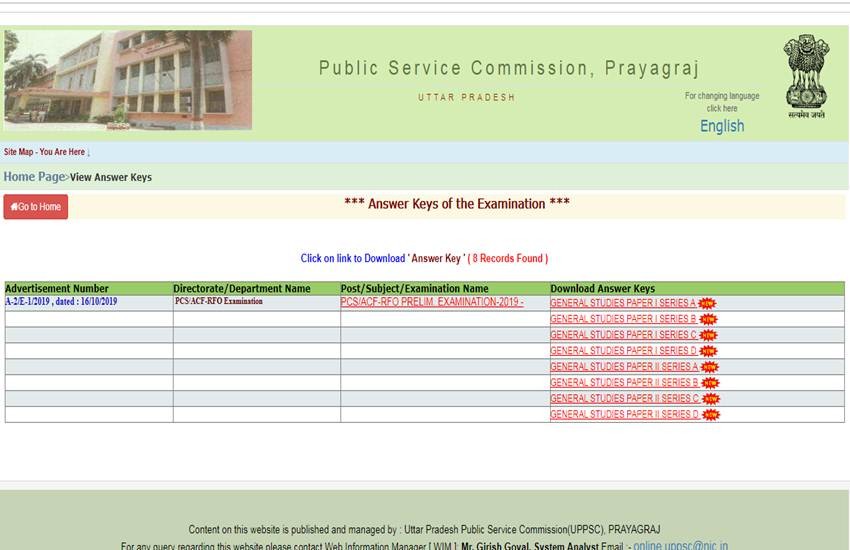Download General Studies Paper I Series D
The height and width of the screenshot is (550, 850).
click(622, 351)
